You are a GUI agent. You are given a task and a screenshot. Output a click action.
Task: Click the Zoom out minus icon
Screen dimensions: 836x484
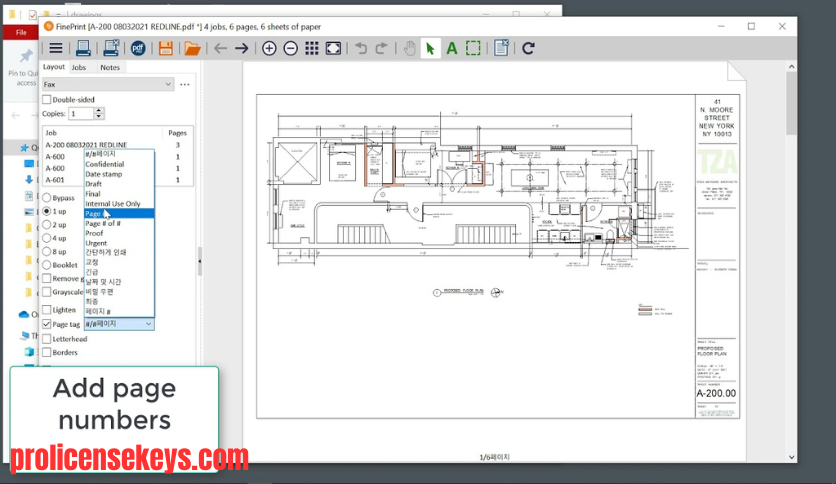291,49
